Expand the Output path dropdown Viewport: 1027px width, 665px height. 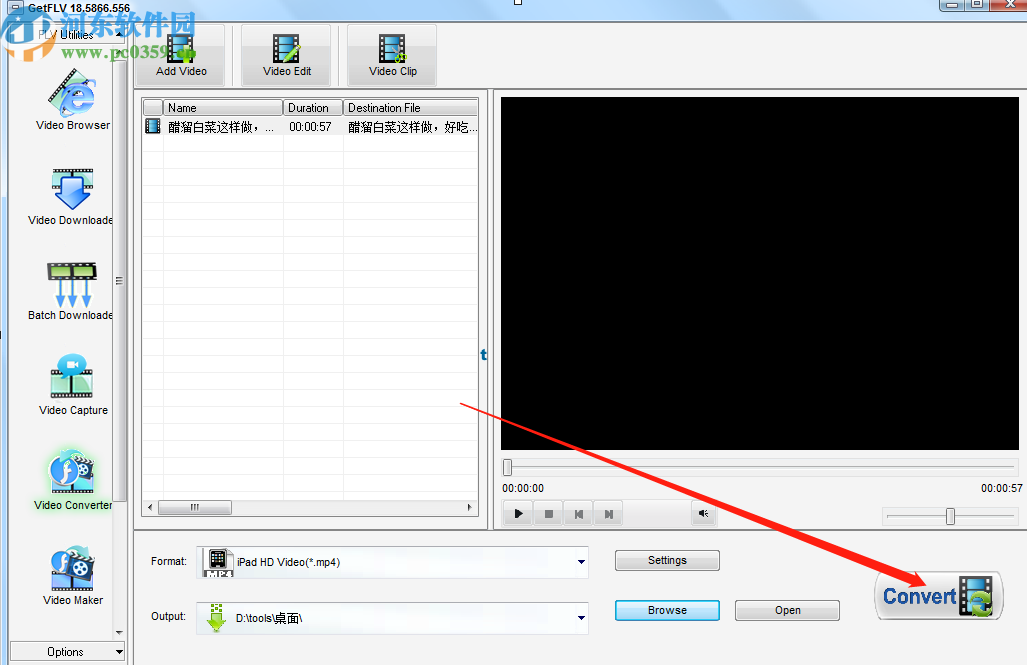pyautogui.click(x=580, y=618)
